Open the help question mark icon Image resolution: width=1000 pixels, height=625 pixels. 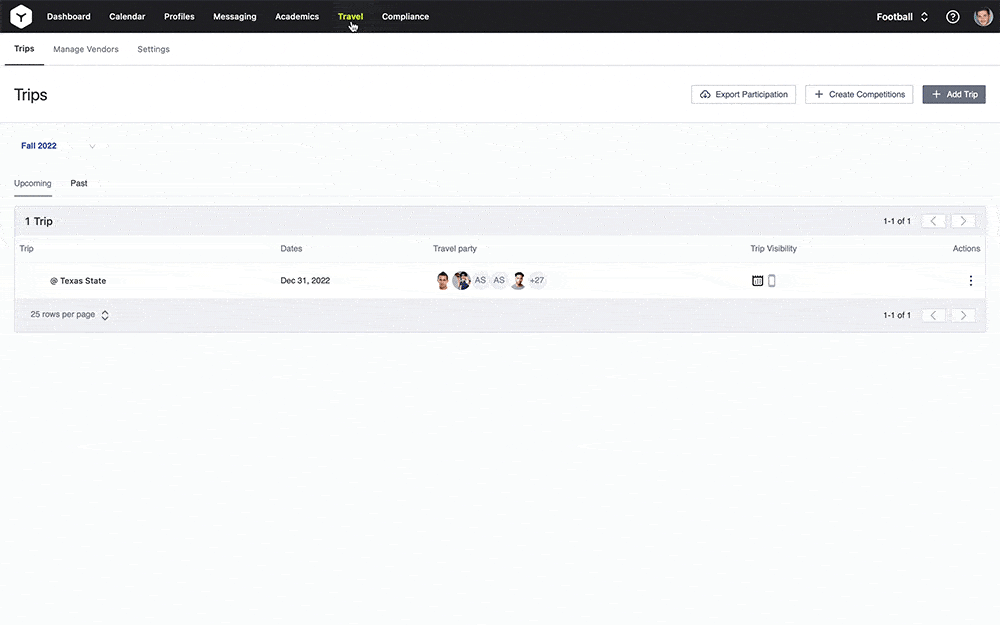click(x=953, y=17)
